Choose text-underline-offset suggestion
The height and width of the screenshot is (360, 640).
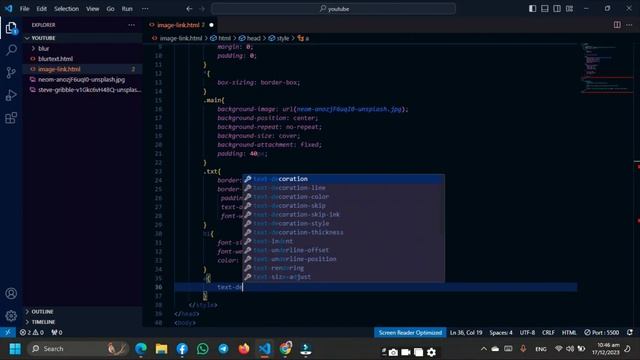344,250
